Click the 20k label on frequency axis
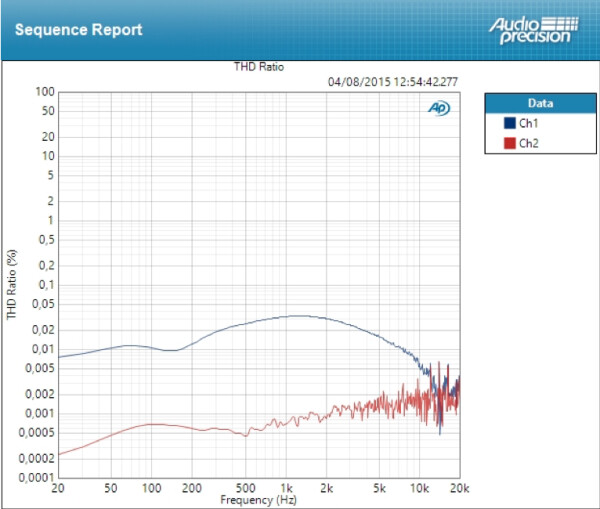The image size is (600, 509). point(458,488)
